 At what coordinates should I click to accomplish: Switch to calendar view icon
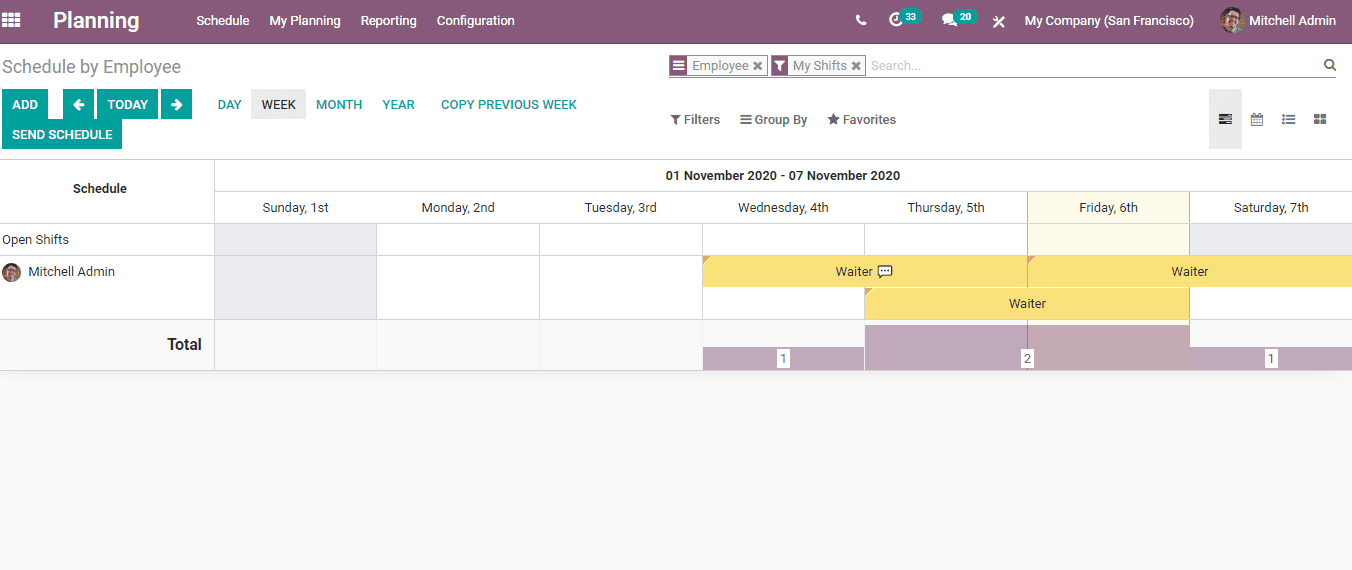[1257, 119]
